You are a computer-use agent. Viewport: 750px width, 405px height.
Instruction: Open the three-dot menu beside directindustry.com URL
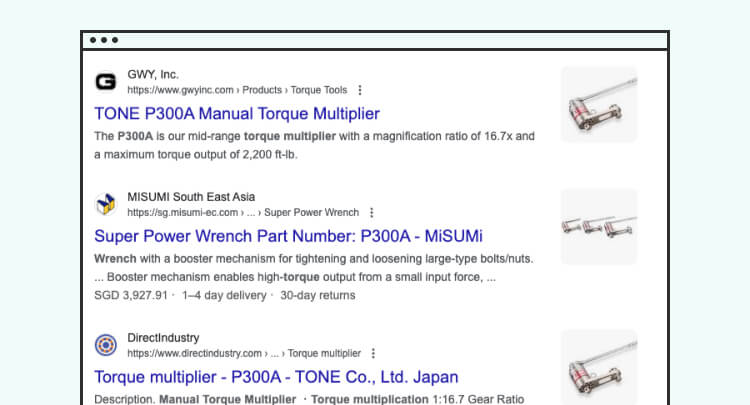[x=373, y=353]
